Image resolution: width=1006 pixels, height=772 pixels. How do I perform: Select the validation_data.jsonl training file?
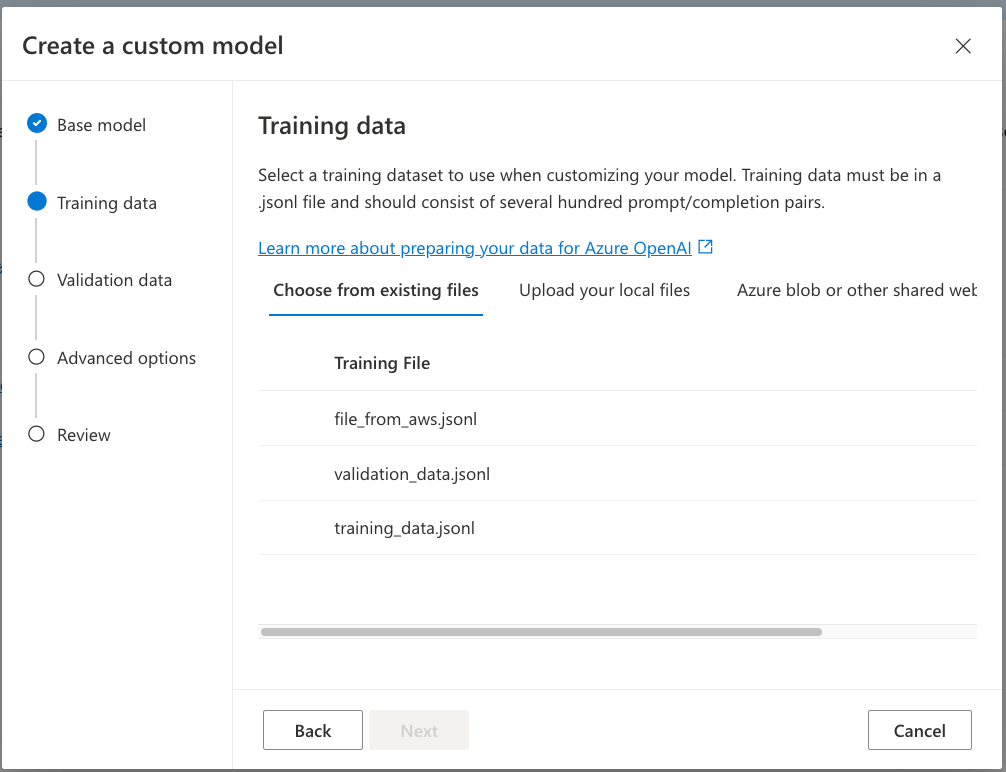tap(411, 473)
